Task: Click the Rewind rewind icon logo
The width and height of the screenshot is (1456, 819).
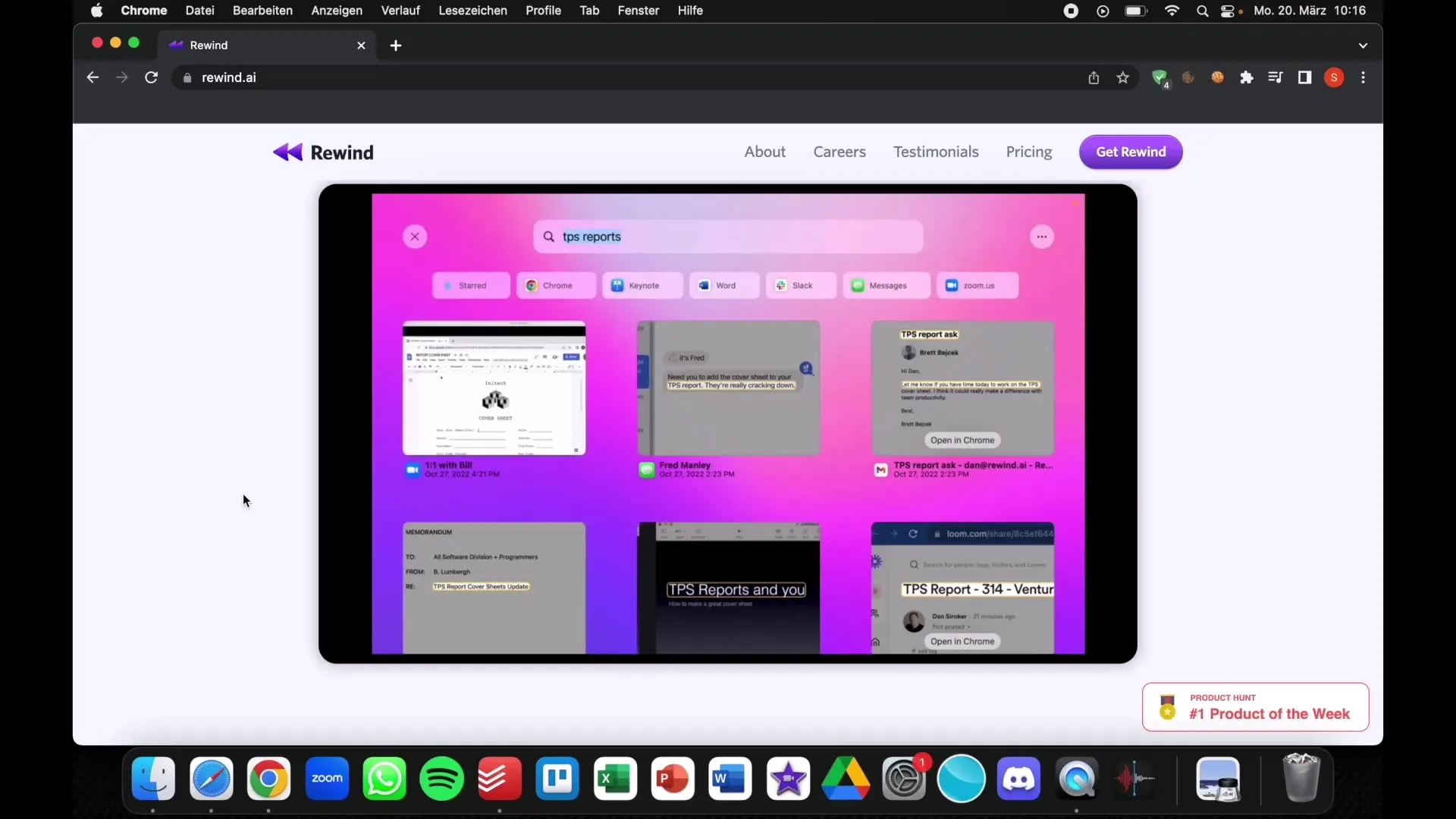Action: 289,152
